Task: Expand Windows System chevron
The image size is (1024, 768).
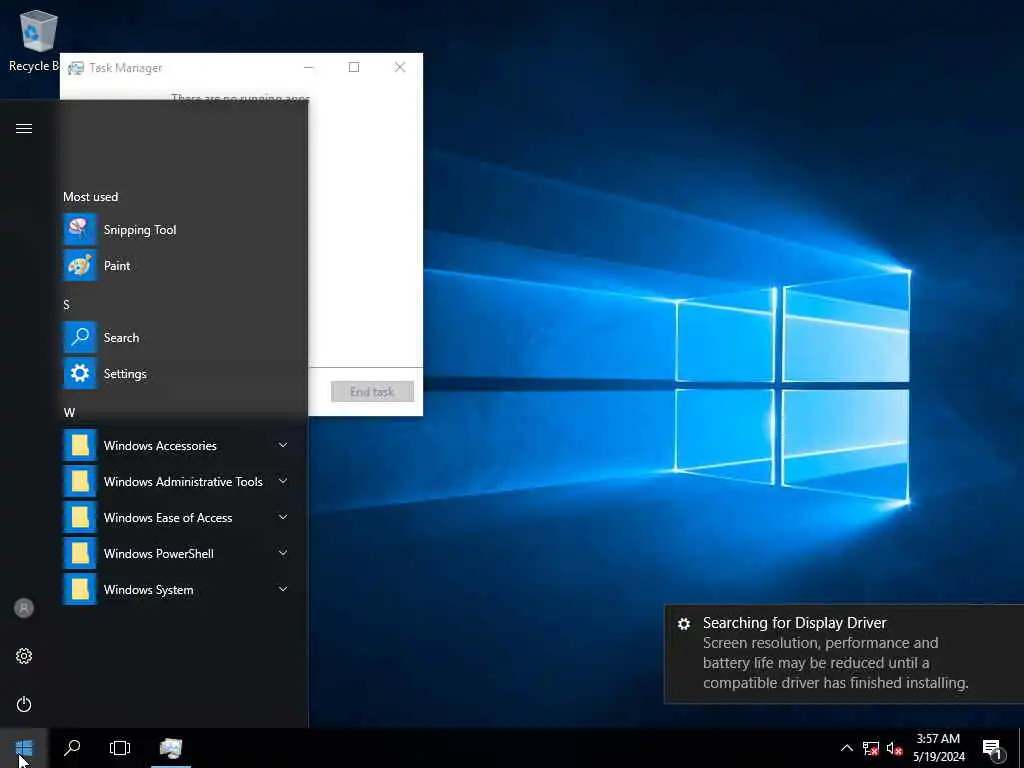Action: click(283, 589)
